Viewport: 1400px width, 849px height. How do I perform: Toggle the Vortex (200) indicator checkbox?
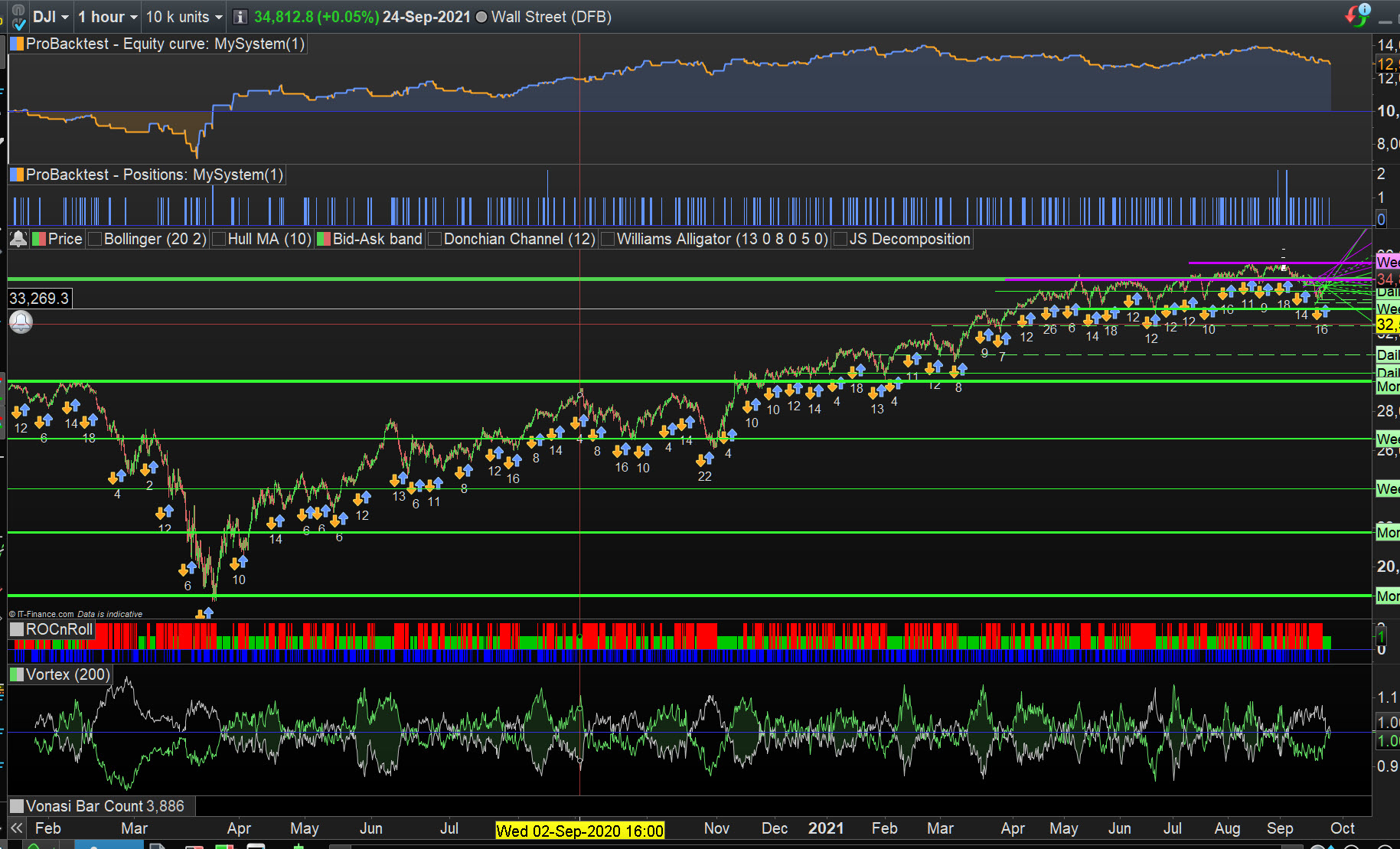pyautogui.click(x=17, y=674)
